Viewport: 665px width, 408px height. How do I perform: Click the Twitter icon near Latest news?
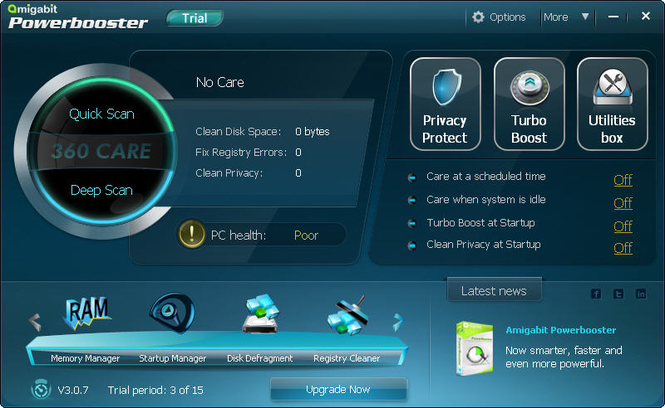point(618,293)
